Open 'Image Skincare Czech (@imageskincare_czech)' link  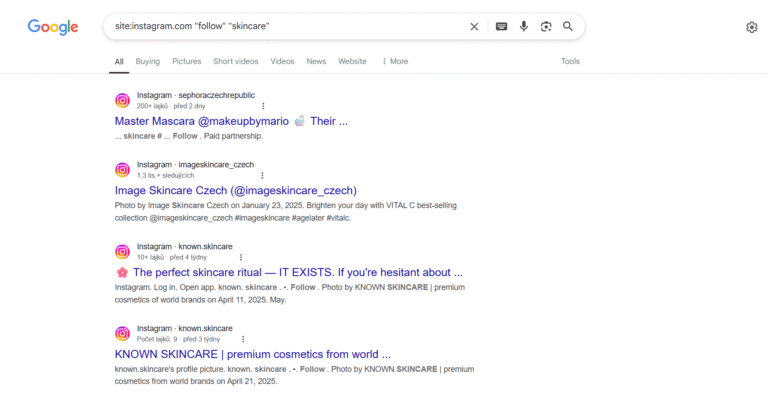pyautogui.click(x=236, y=191)
